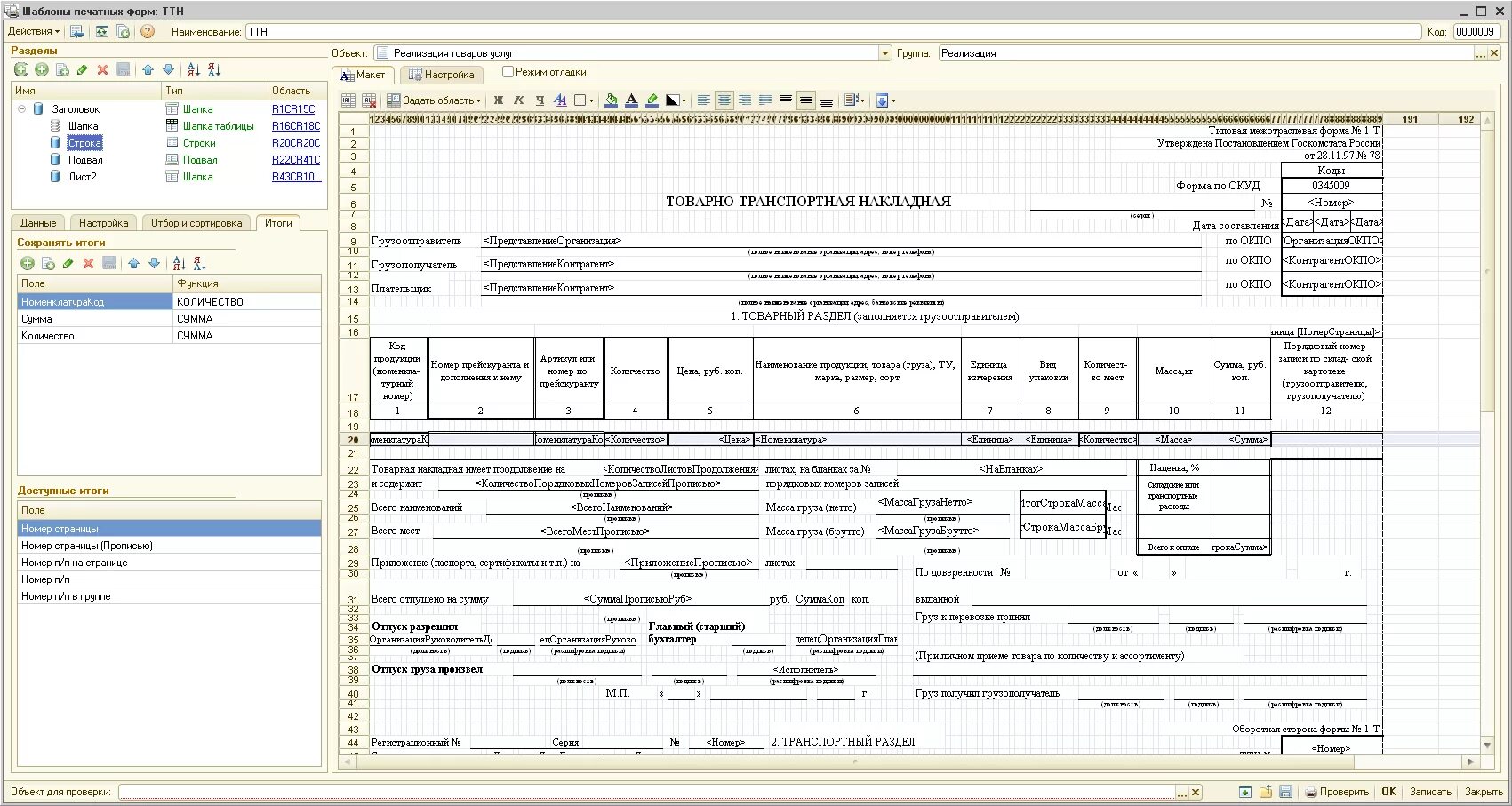
Task: Open the Объект dropdown arrow
Action: tap(884, 53)
